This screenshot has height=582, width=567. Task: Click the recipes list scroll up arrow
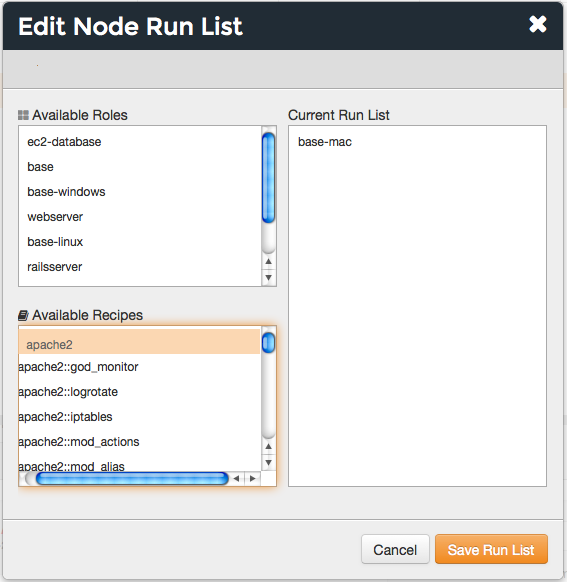(269, 447)
